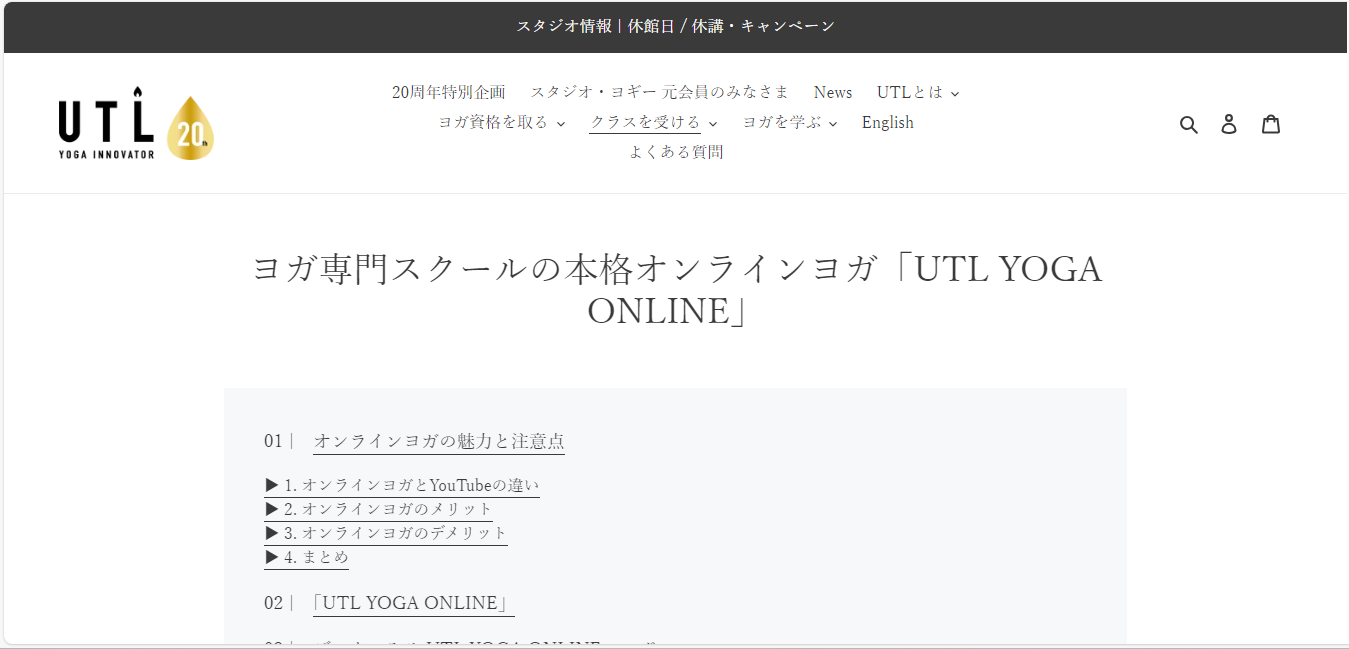
Task: Open the shopping cart icon
Action: pos(1270,124)
